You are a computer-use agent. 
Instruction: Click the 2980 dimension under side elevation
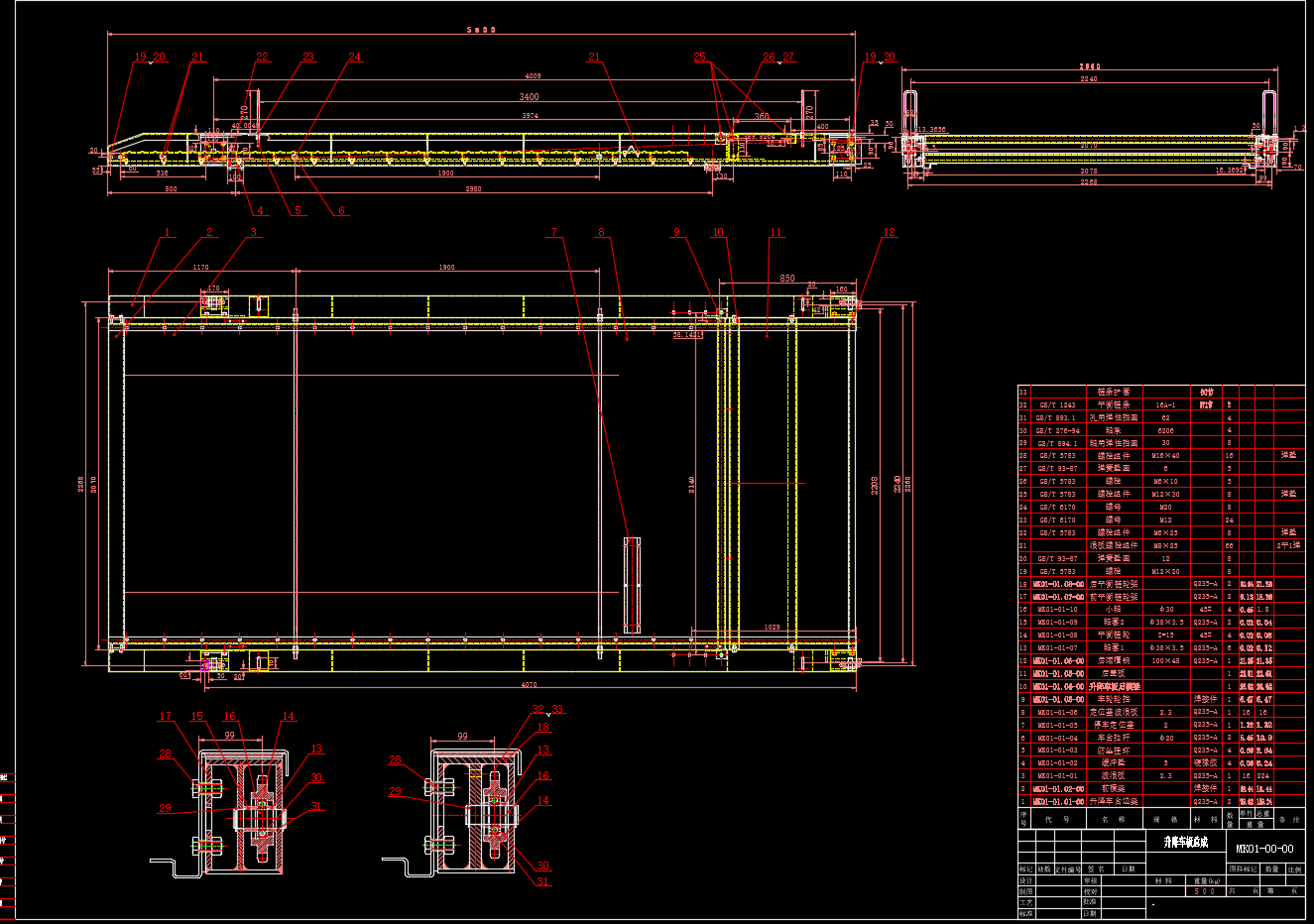click(x=473, y=188)
